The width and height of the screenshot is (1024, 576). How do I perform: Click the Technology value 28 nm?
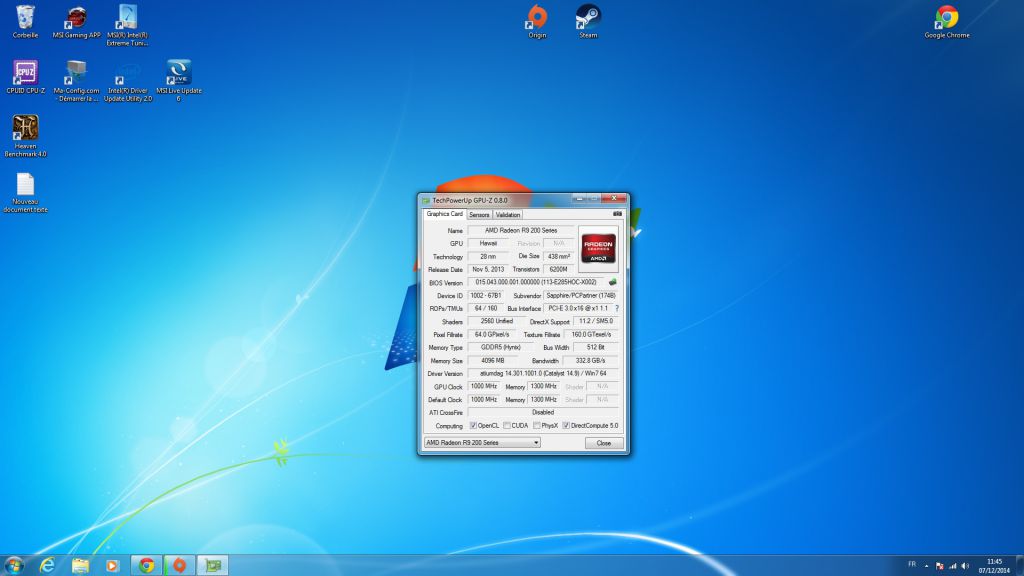[488, 257]
